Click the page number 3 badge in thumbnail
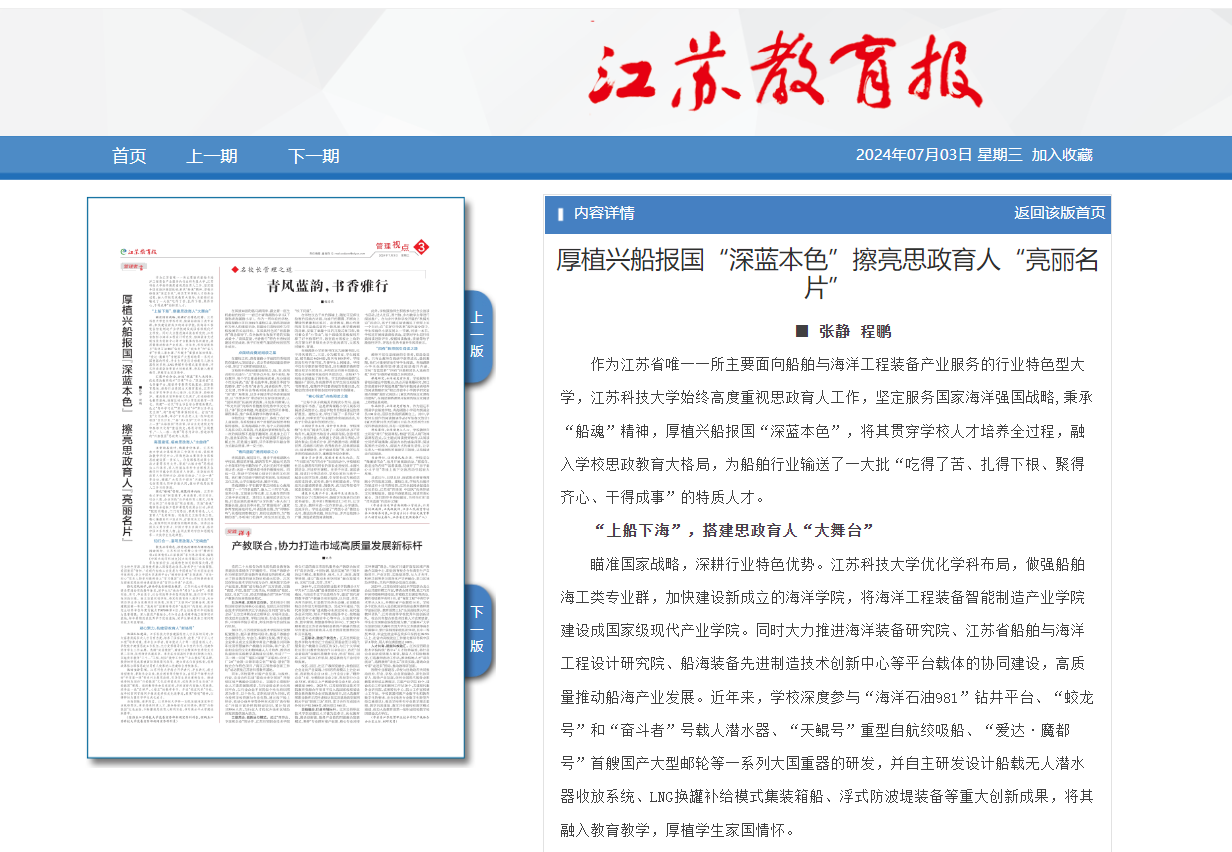The height and width of the screenshot is (852, 1232). pyautogui.click(x=421, y=246)
